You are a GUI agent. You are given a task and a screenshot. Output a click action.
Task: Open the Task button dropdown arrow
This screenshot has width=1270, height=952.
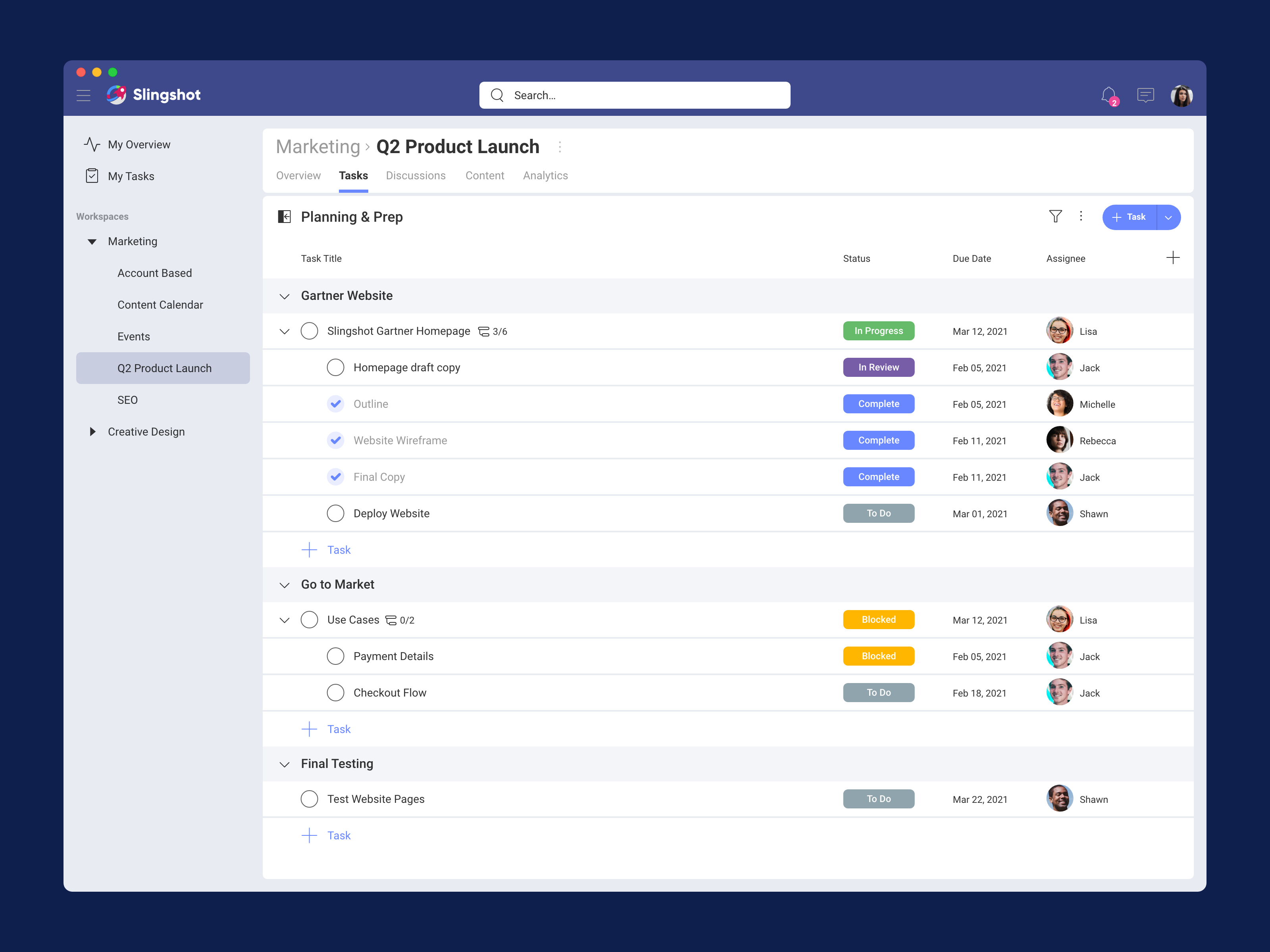(1168, 217)
